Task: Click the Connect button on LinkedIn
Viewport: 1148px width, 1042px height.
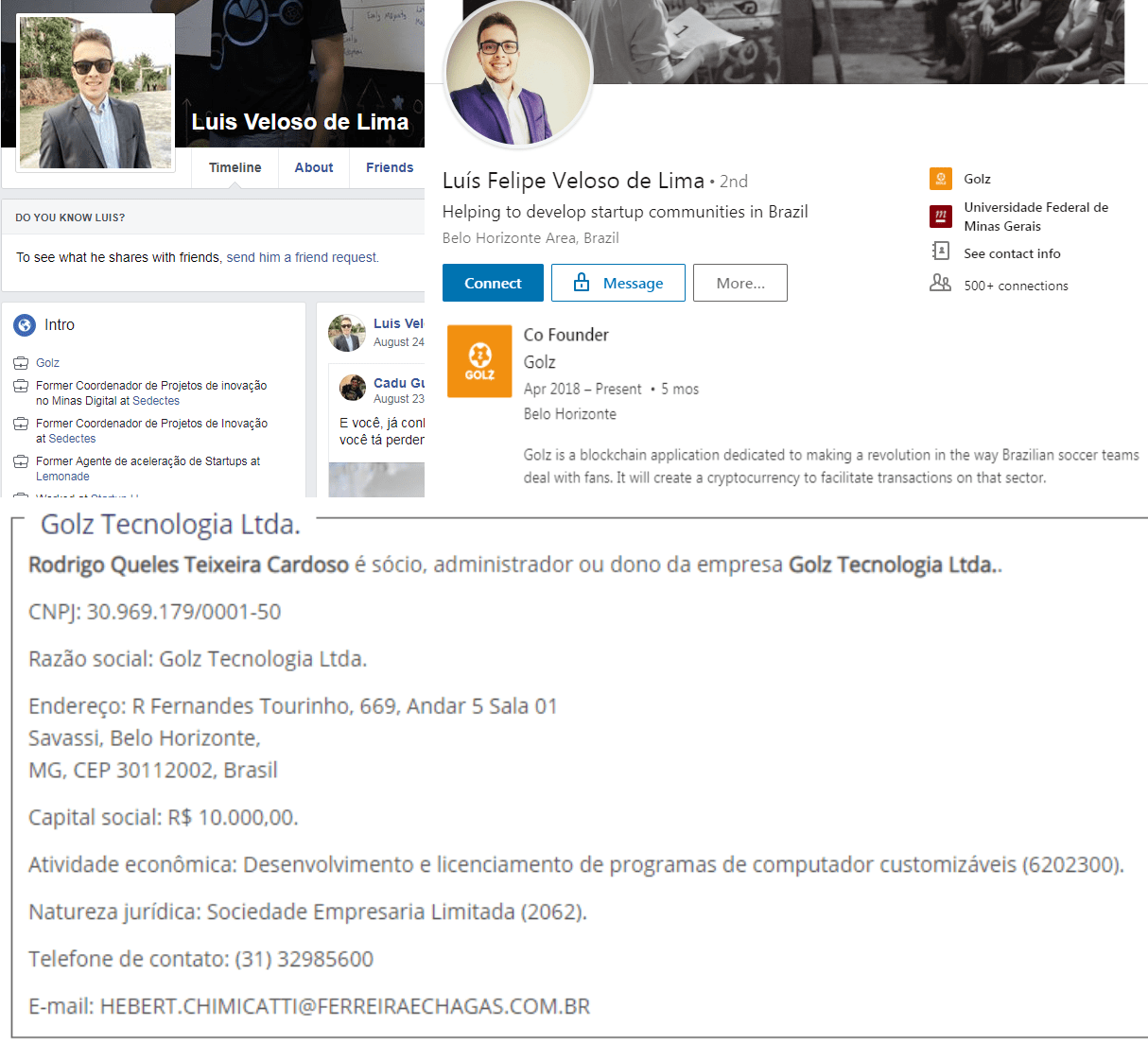Action: 493,283
